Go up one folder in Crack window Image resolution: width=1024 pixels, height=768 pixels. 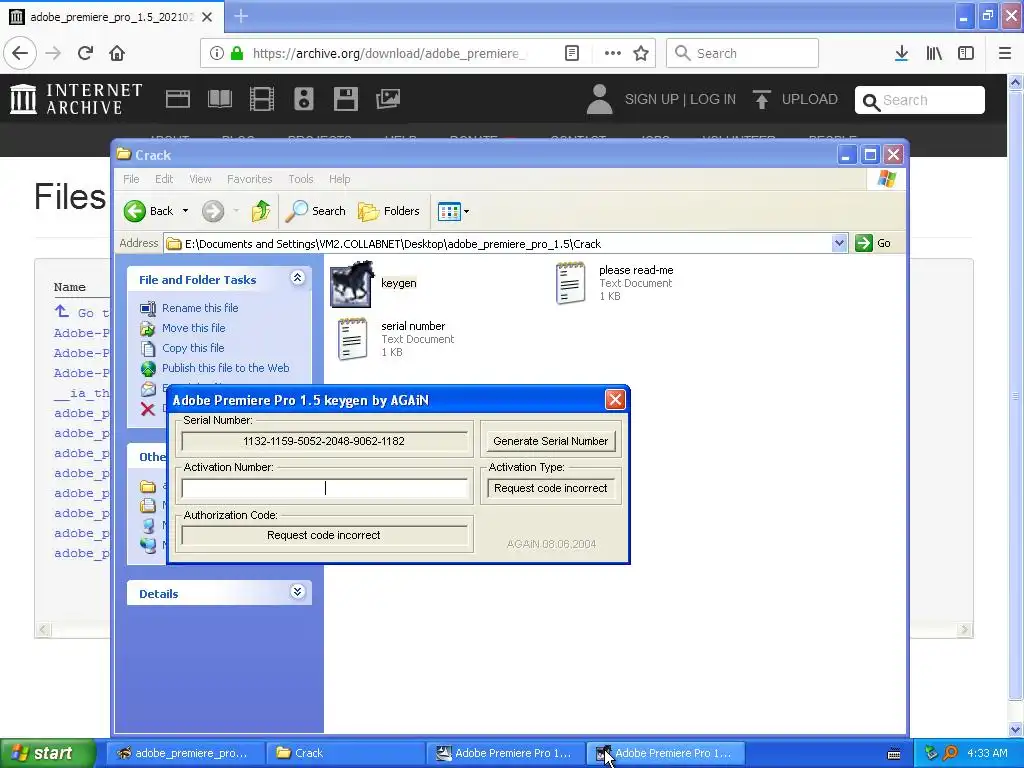tap(261, 211)
